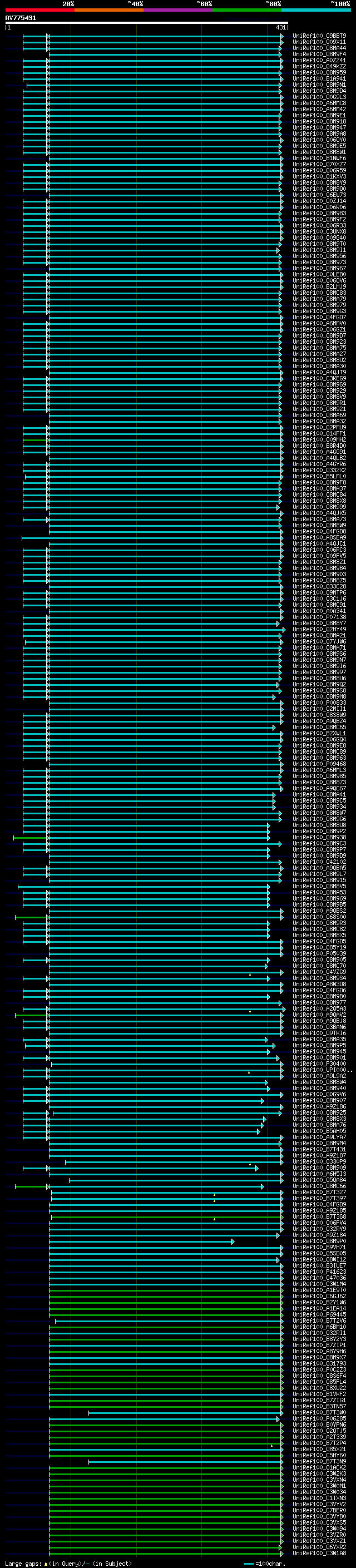Select hit label UniRef100_C3UNX8
356x1568 pixels.
click(319, 232)
